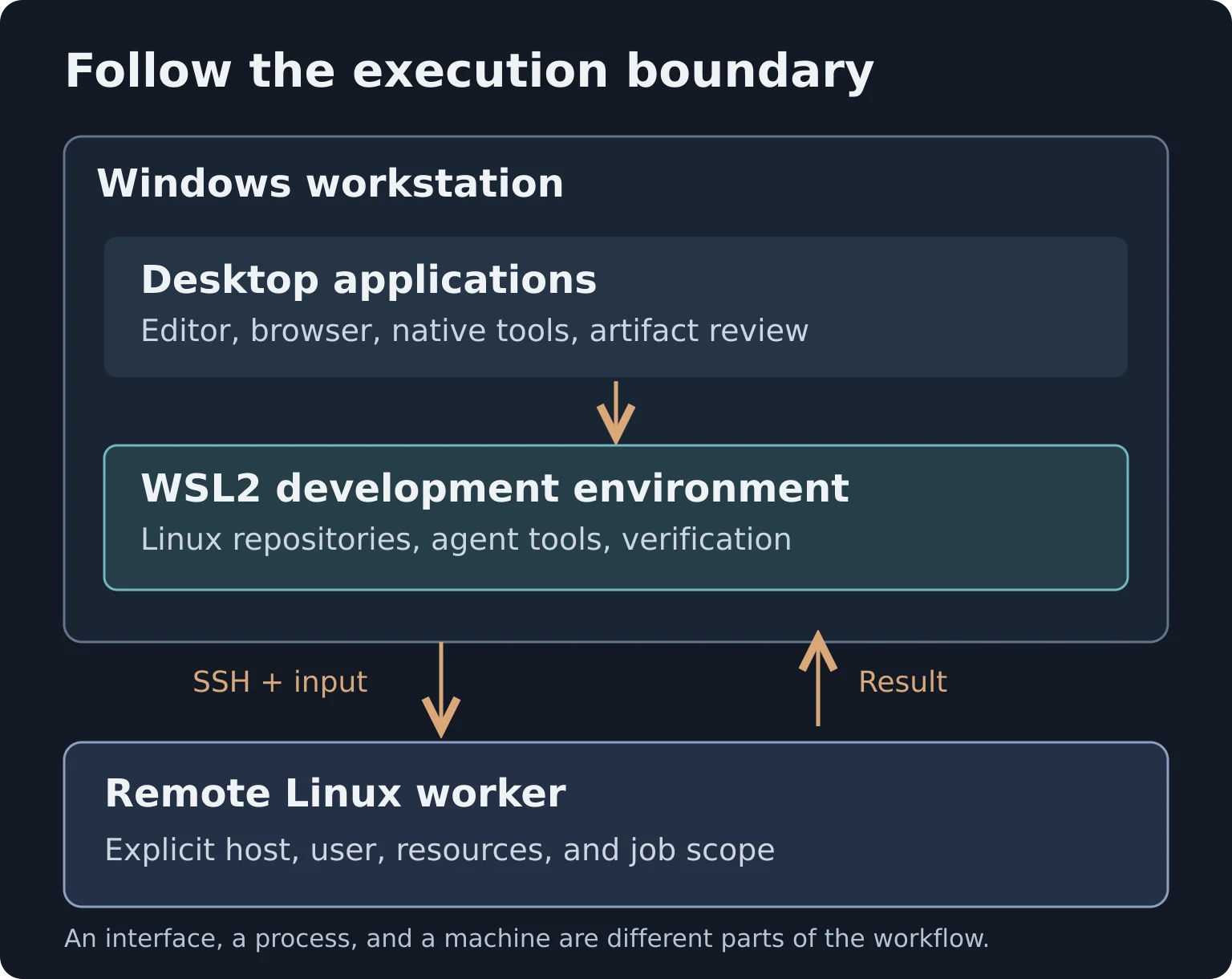Click 'Explicit host, user, resources, and job scope'
Viewport: 1232px width, 979px height.
tap(440, 851)
